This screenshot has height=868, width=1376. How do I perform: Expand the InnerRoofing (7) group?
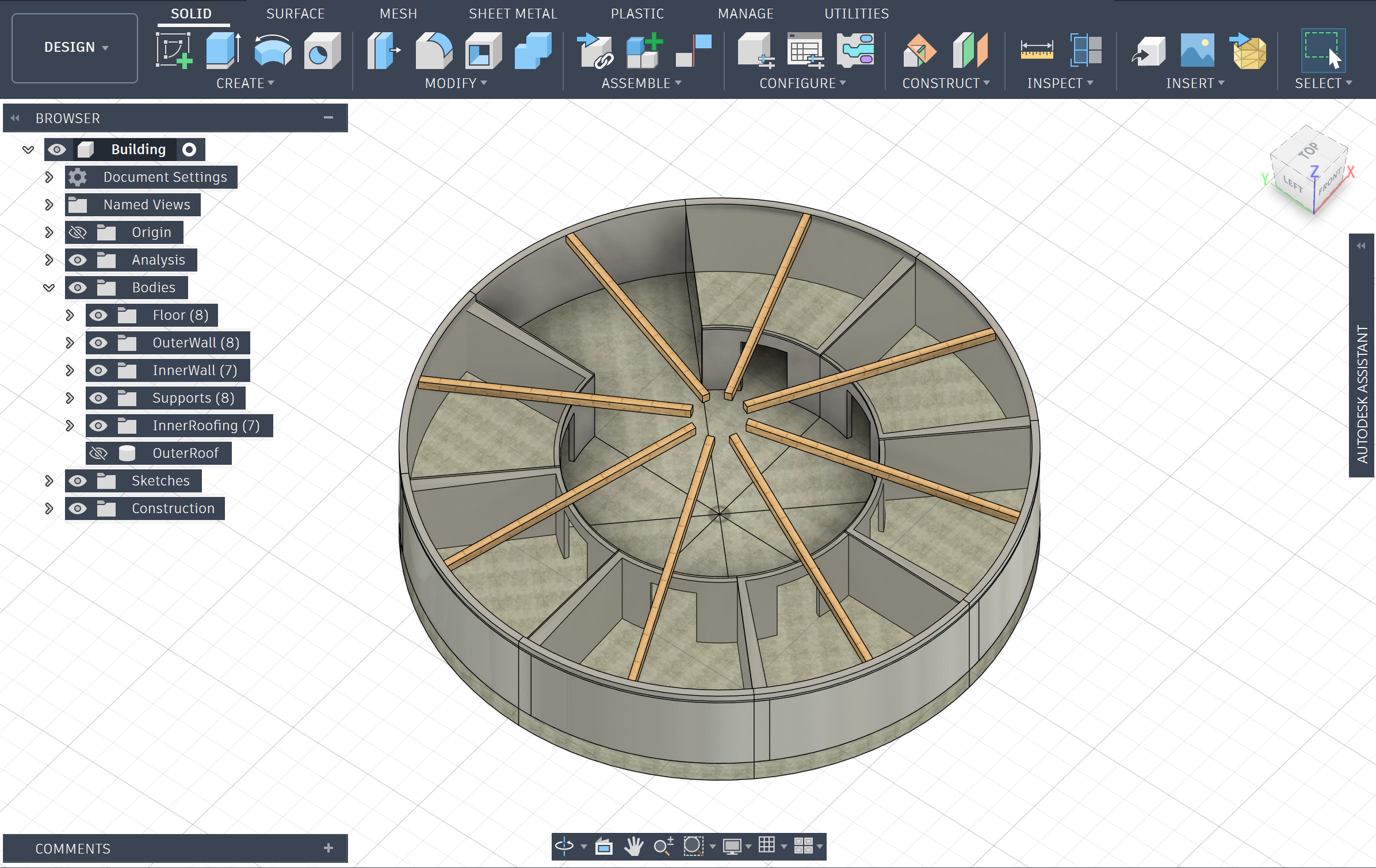70,426
